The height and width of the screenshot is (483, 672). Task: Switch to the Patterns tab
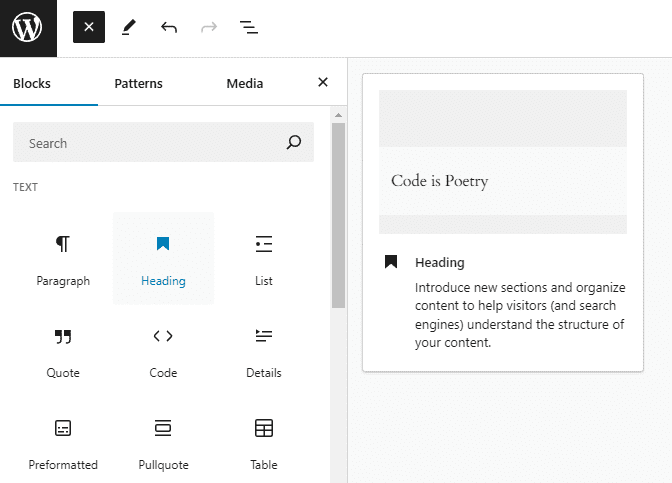coord(138,84)
